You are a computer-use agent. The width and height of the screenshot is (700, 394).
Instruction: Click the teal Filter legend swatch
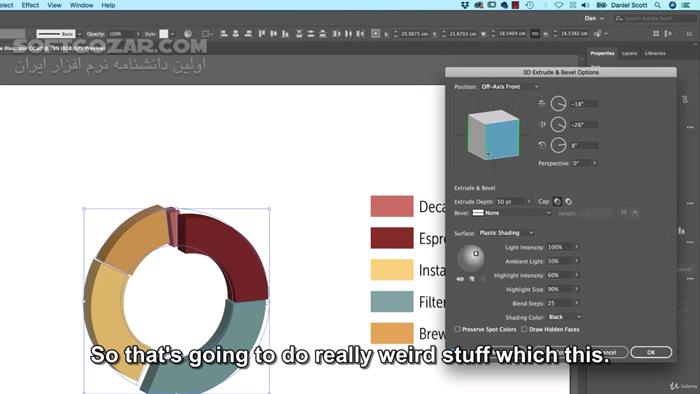(392, 301)
